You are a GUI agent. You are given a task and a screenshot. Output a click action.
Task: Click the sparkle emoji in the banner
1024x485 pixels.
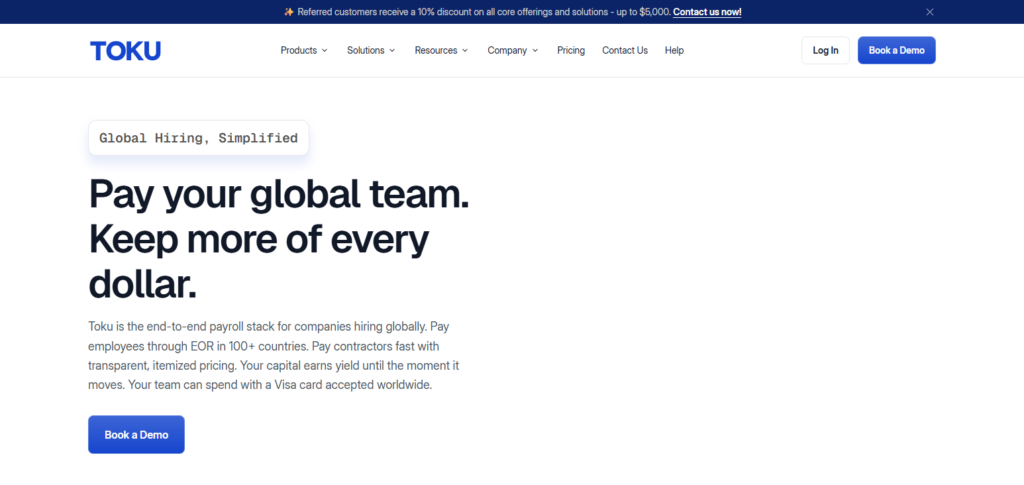(x=289, y=12)
